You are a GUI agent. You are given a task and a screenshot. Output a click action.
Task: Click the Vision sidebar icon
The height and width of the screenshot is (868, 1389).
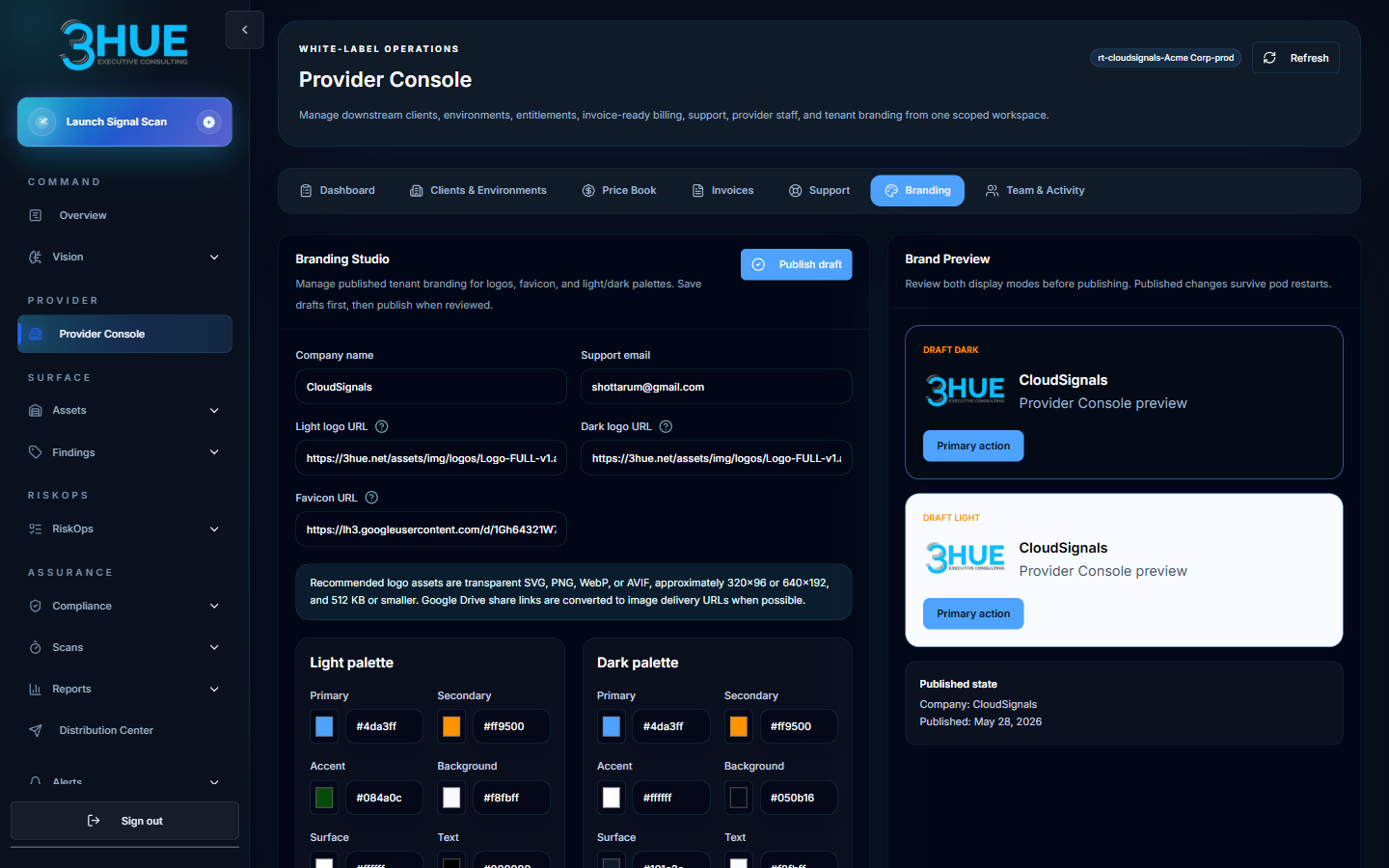36,257
